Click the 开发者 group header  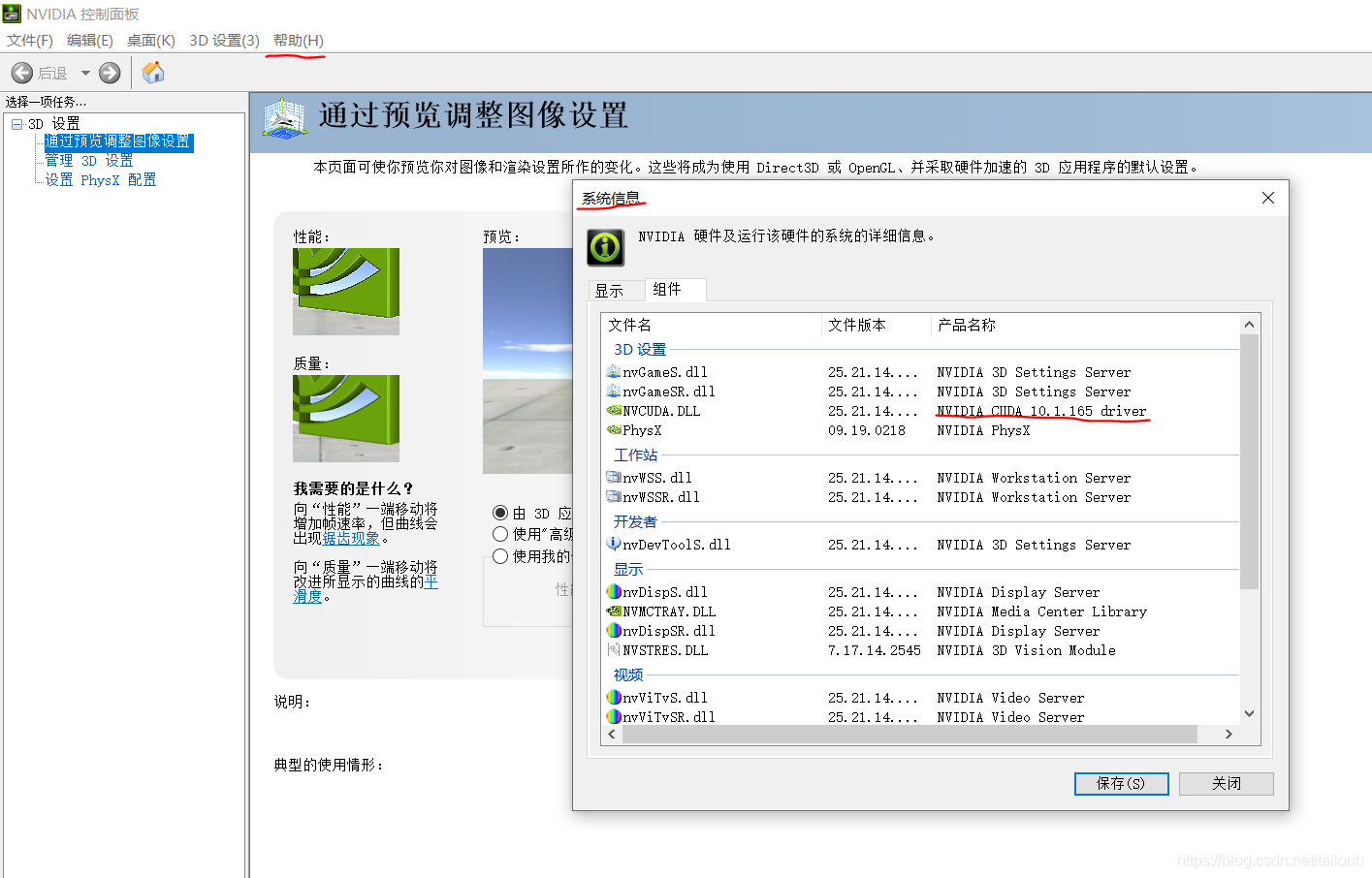coord(635,521)
